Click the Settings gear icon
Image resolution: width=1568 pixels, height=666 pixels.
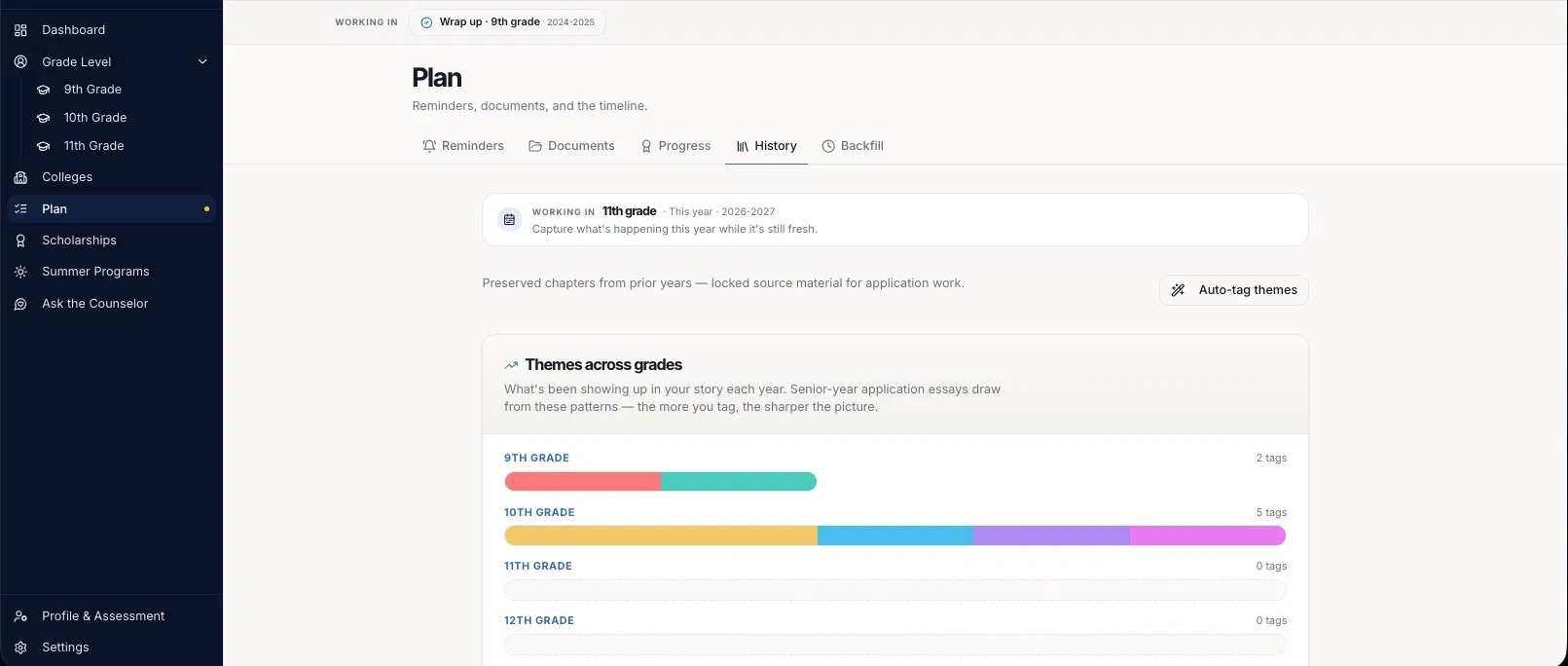point(20,647)
